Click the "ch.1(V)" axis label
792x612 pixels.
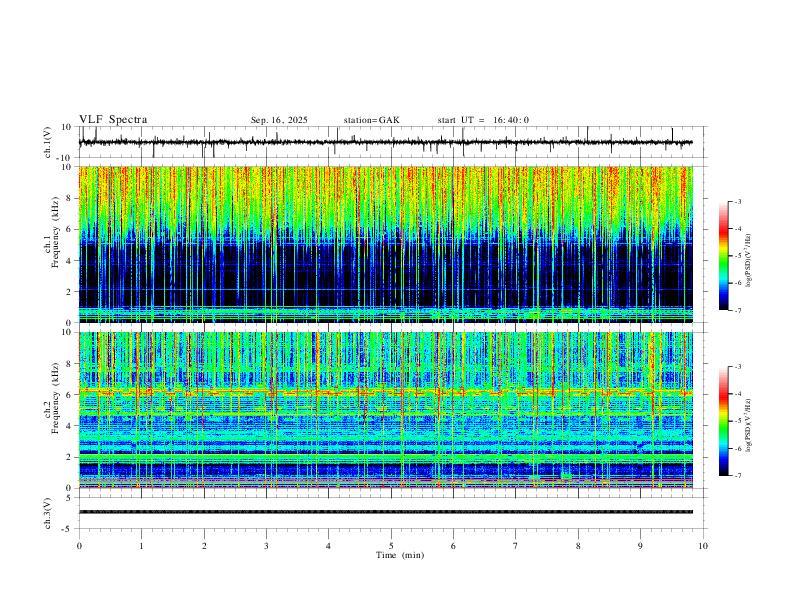48,142
